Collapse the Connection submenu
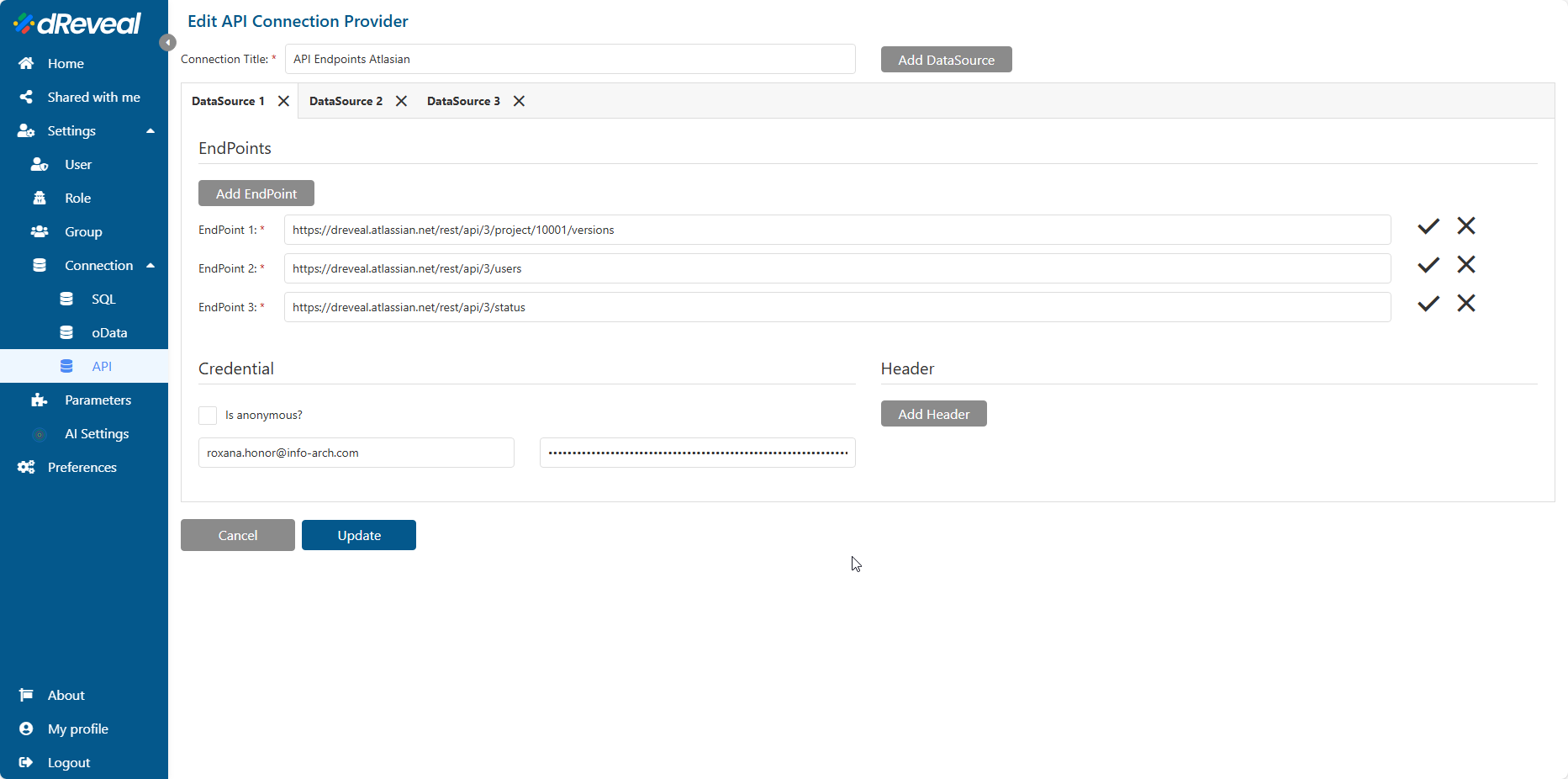This screenshot has height=779, width=1568. (x=150, y=266)
